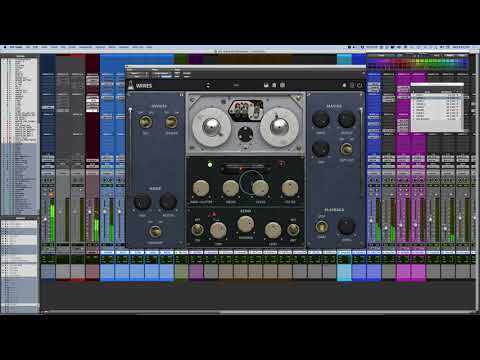
Task: Click the right black knob in NOISE section
Action: 168,202
